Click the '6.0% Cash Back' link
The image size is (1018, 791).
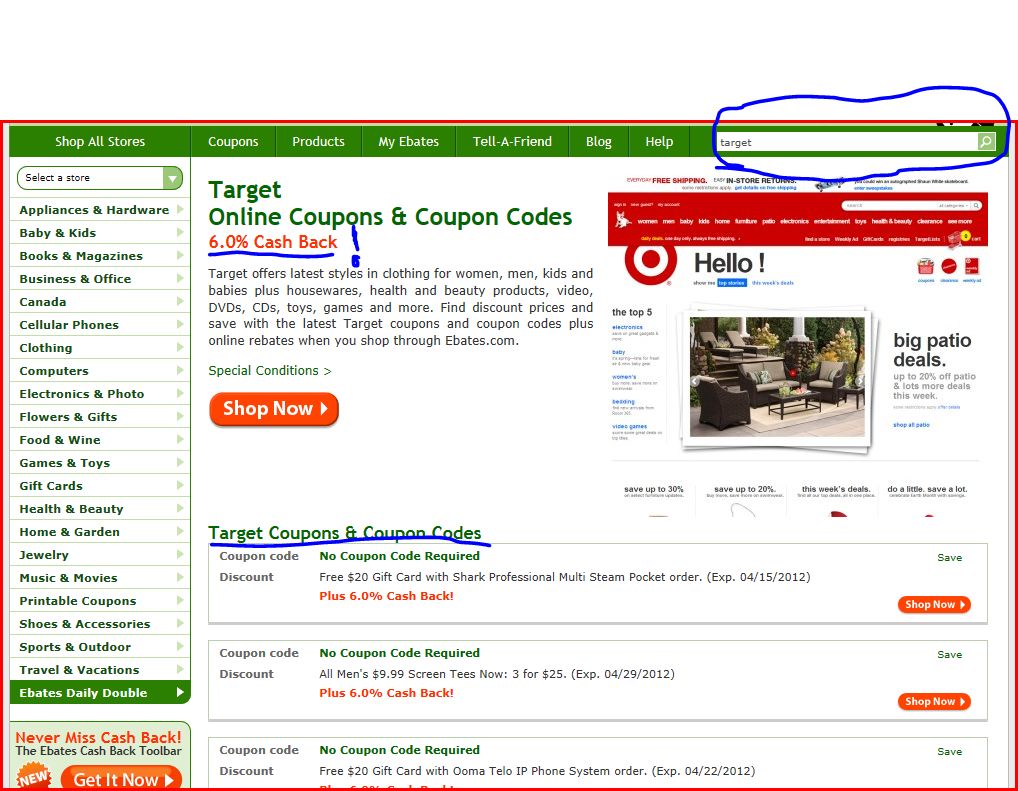(273, 242)
